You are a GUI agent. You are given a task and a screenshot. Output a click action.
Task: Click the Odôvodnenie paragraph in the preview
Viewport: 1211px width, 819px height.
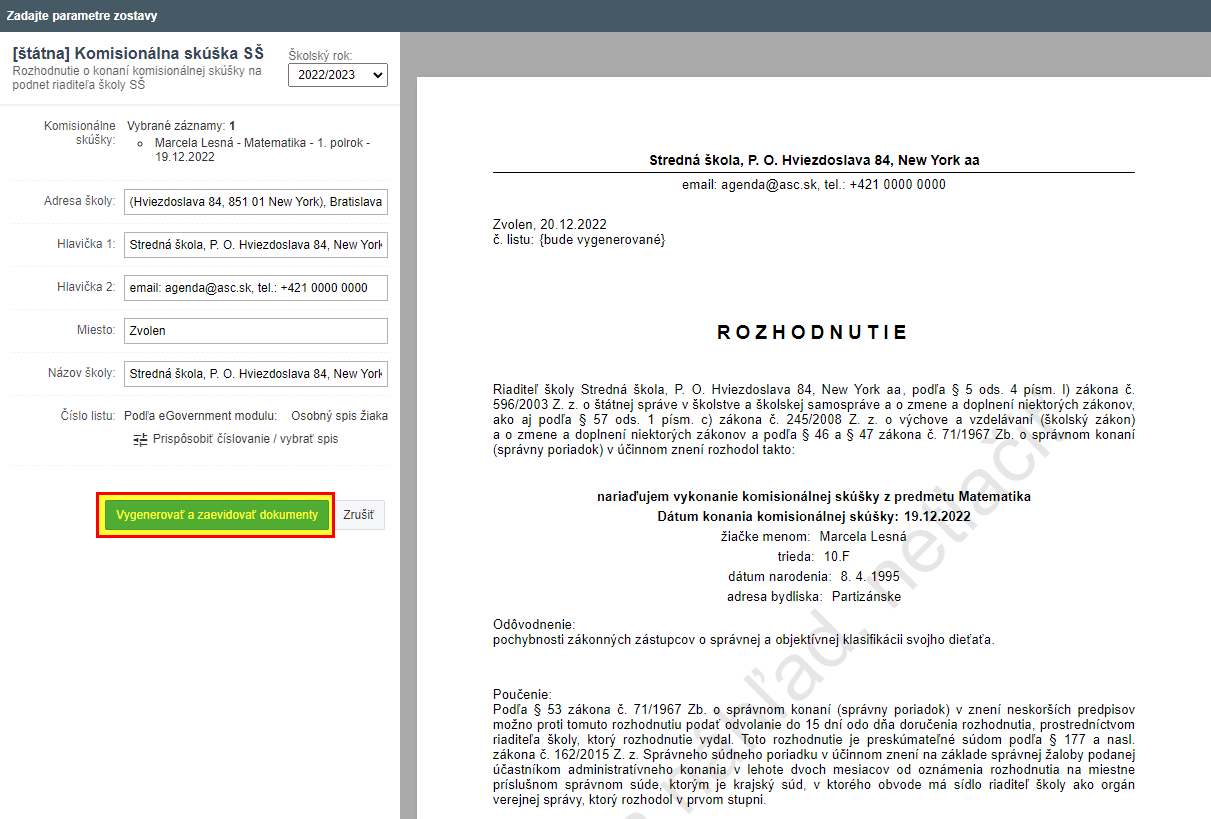(x=743, y=639)
